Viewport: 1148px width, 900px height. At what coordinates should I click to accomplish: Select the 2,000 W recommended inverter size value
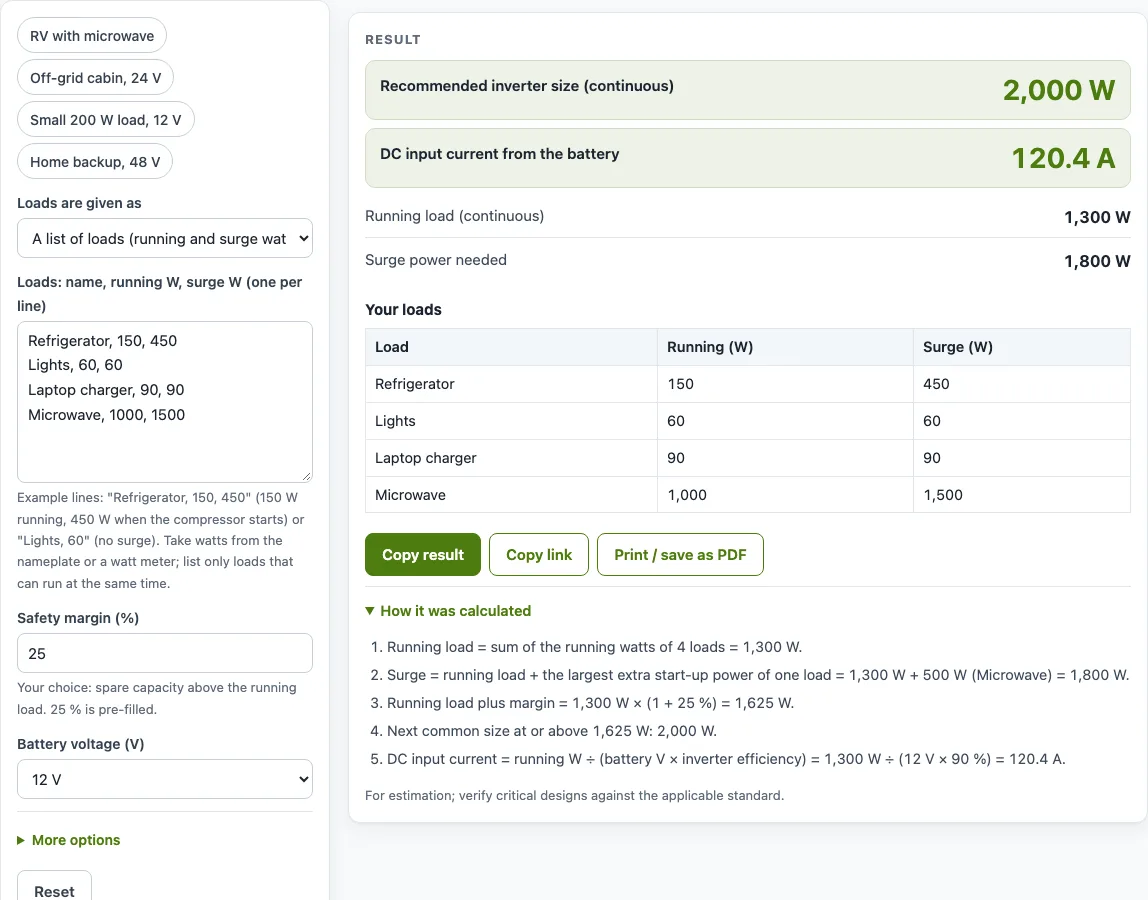[1059, 90]
